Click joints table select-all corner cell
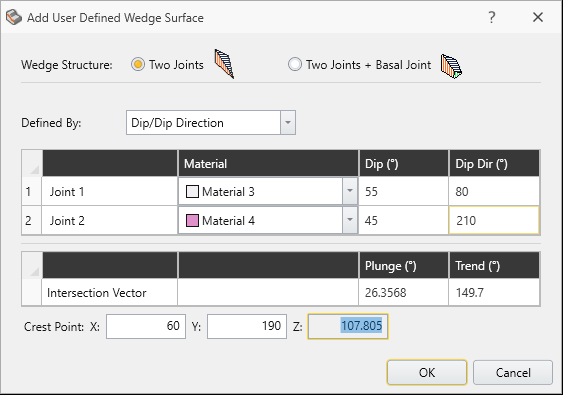This screenshot has height=395, width=563. (32, 164)
